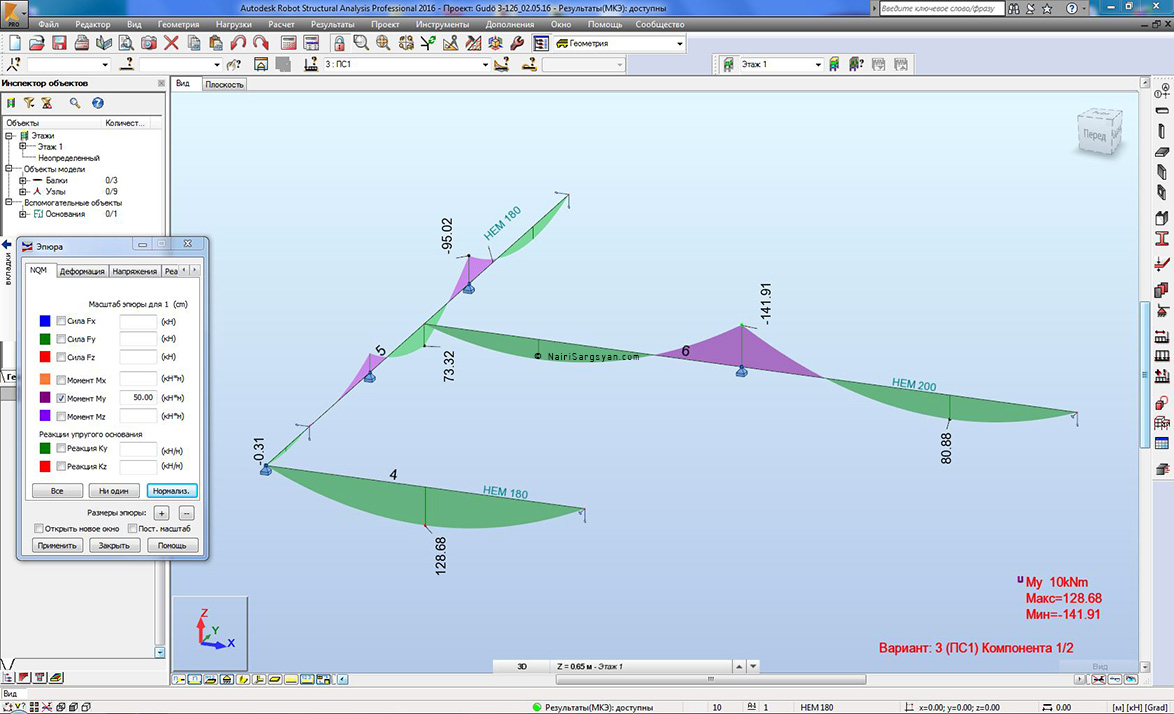Image resolution: width=1174 pixels, height=714 pixels.
Task: Collapse the Этажи tree node
Action: point(9,135)
